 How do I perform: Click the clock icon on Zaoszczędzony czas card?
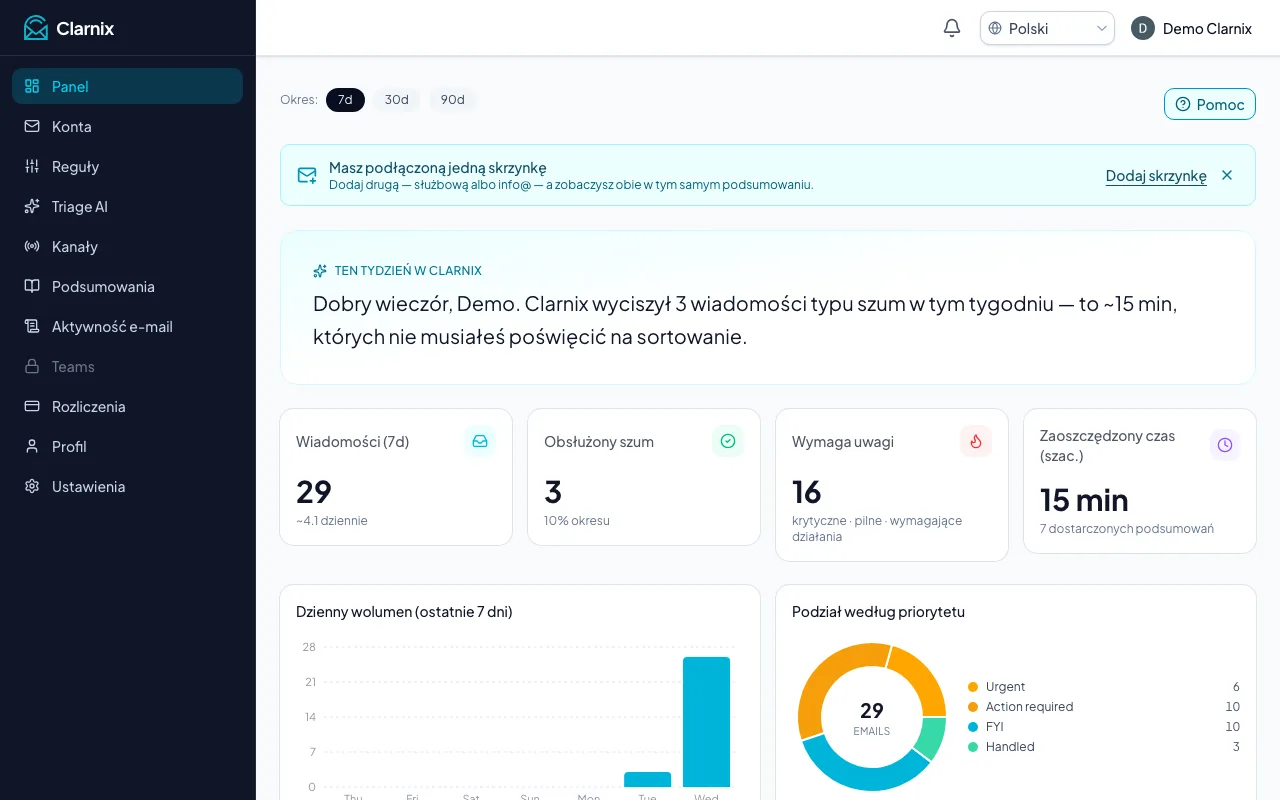point(1225,445)
